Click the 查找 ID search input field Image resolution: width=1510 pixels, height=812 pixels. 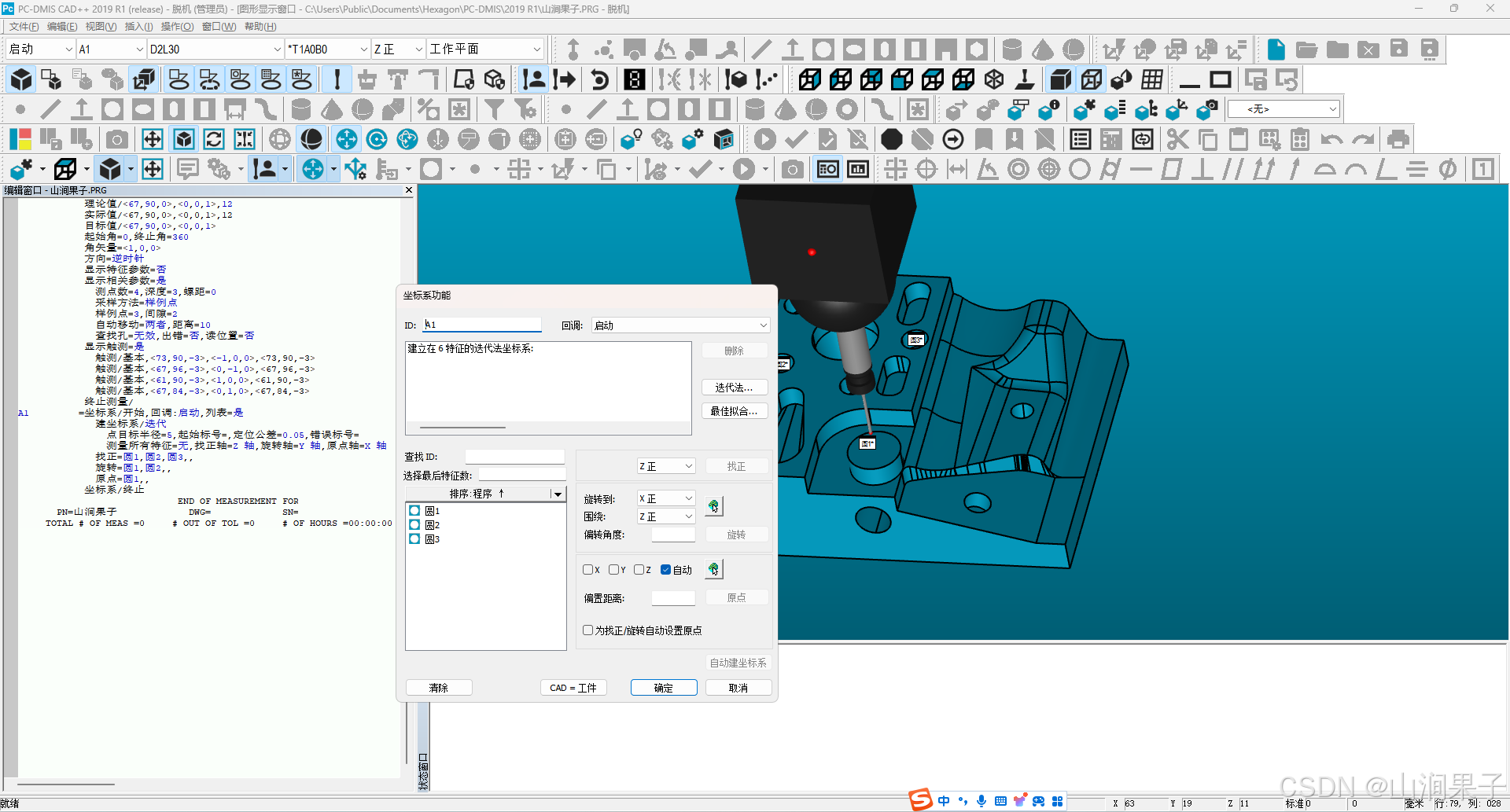coord(514,457)
